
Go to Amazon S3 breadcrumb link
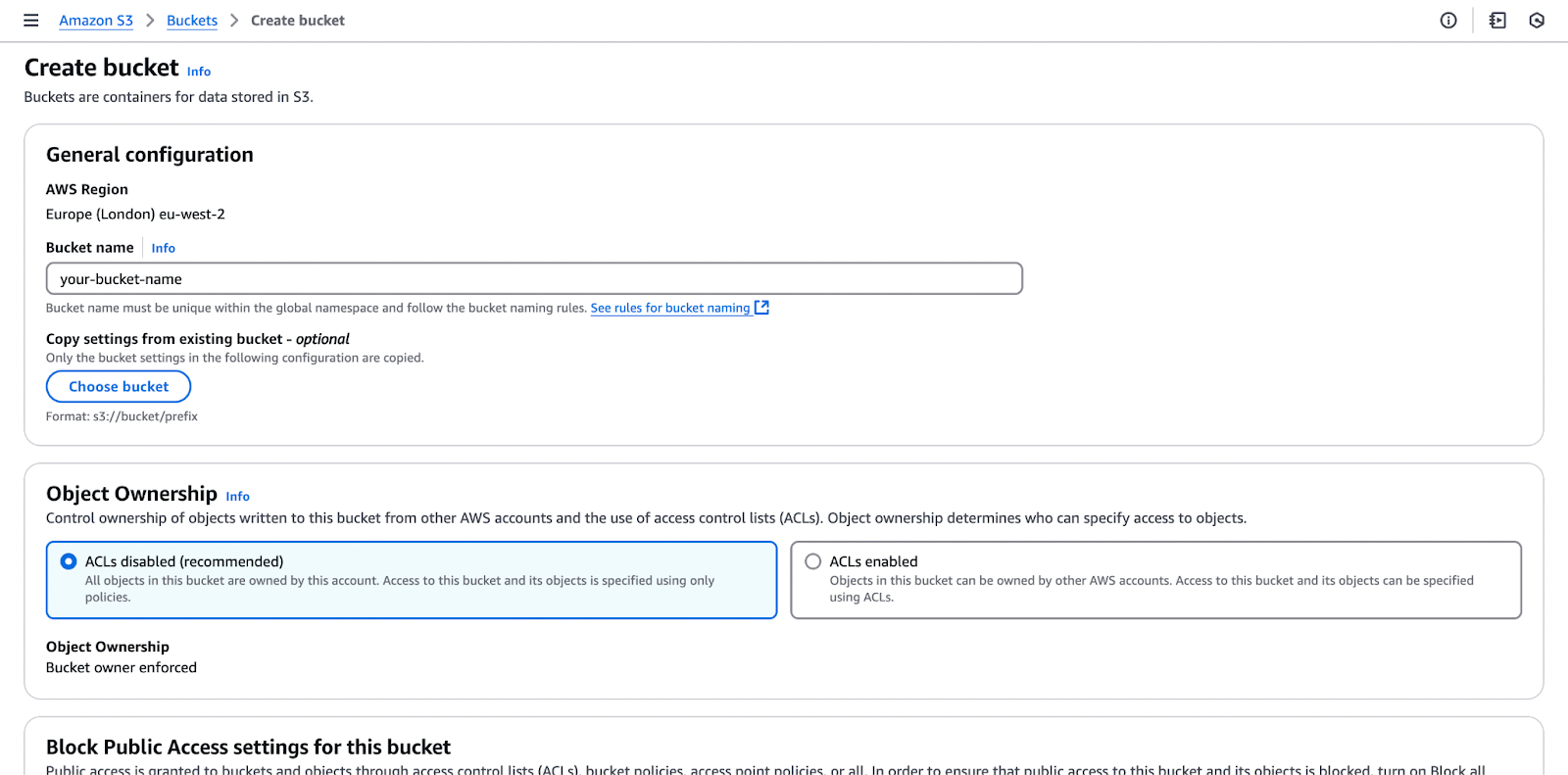coord(96,21)
